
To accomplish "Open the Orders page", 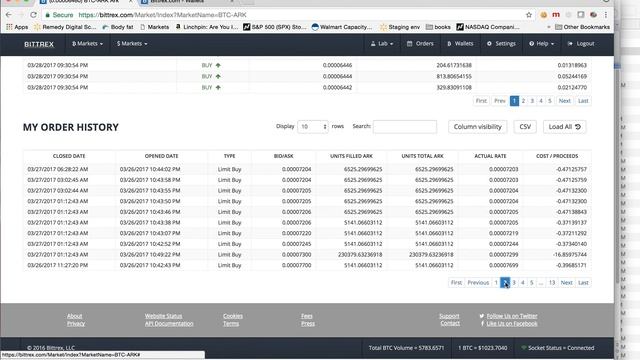I will coord(420,44).
